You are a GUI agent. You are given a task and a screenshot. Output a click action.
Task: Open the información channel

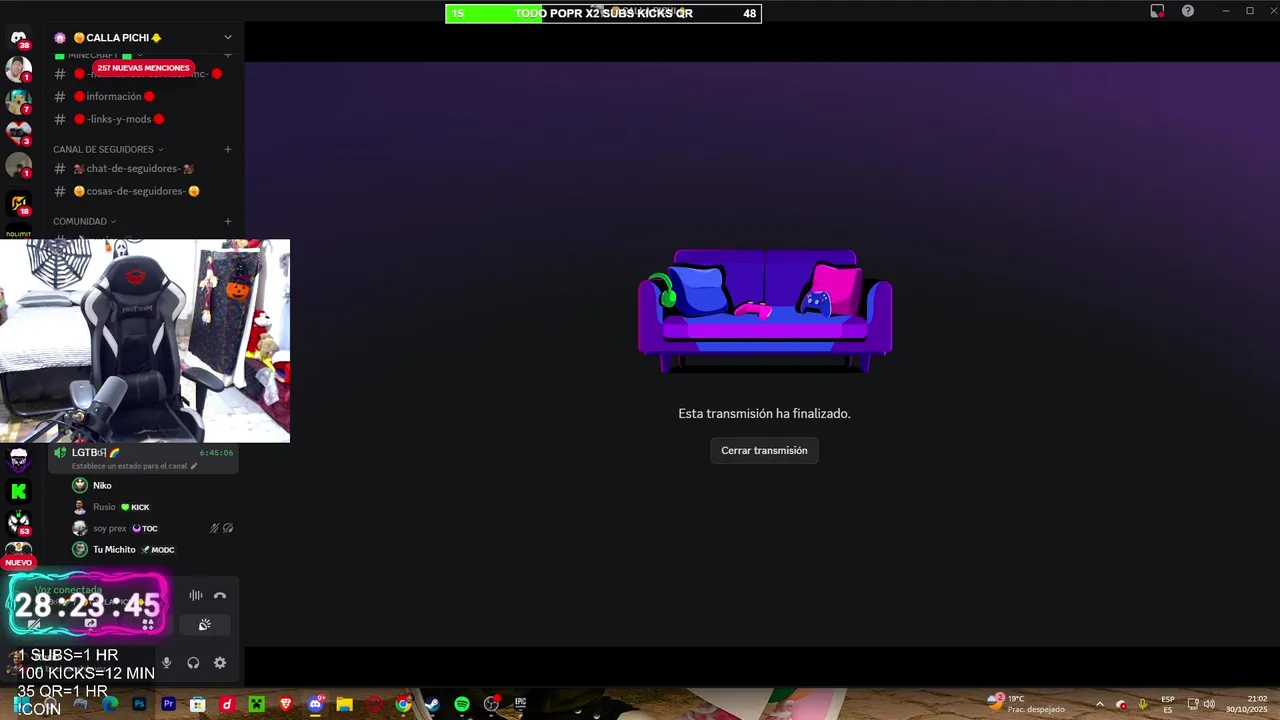[142, 96]
